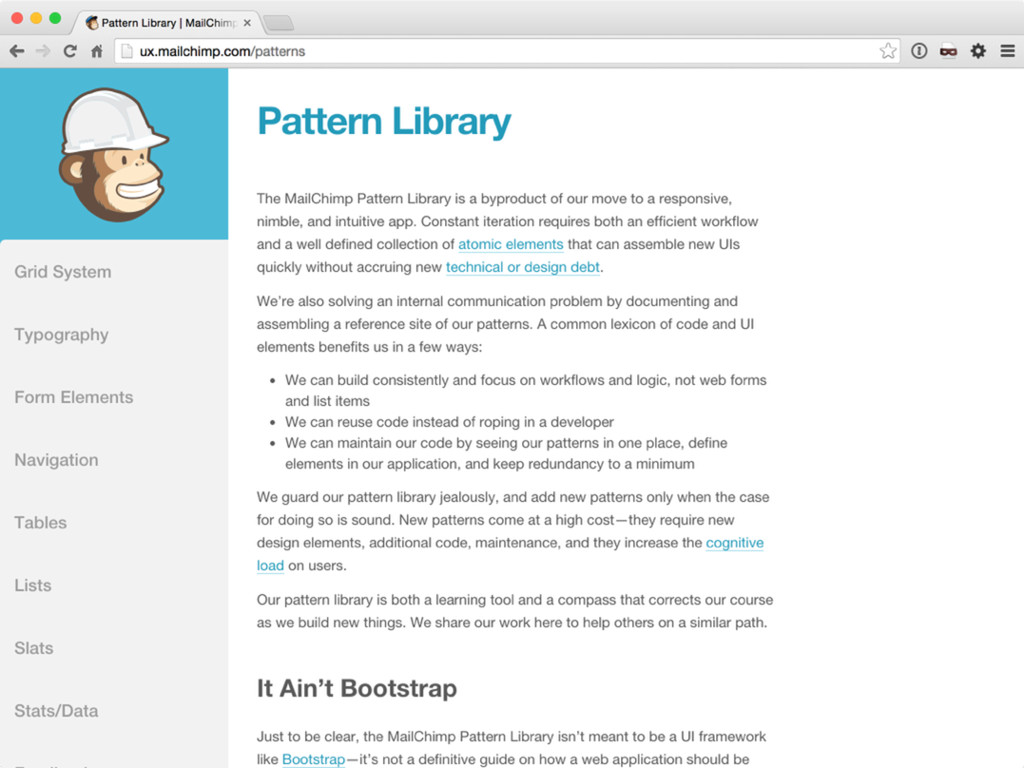1024x768 pixels.
Task: Open the Chrome hamburger menu
Action: tap(1007, 51)
